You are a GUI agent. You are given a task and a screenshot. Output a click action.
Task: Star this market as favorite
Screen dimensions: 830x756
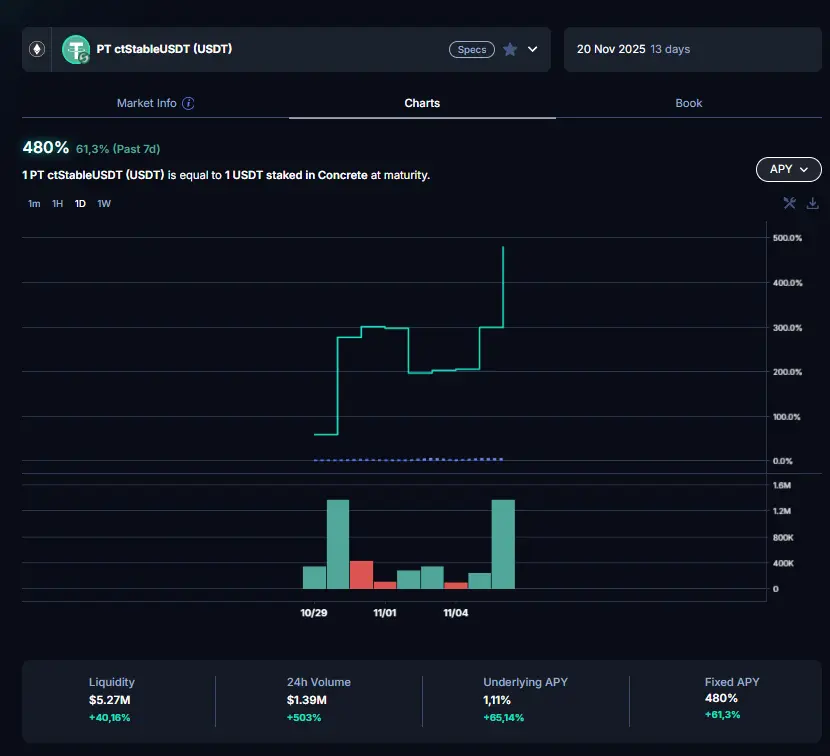click(x=510, y=49)
